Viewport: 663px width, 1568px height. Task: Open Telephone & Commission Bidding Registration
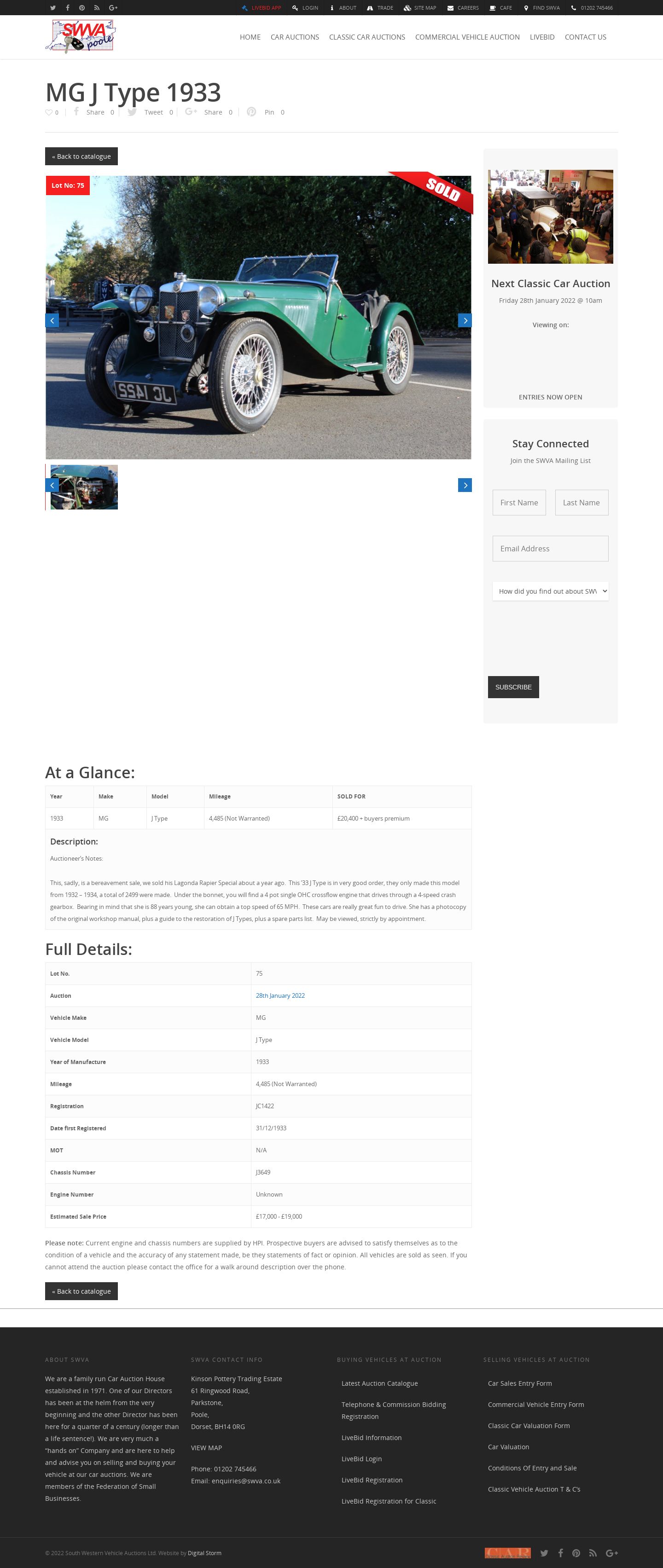[x=394, y=1410]
